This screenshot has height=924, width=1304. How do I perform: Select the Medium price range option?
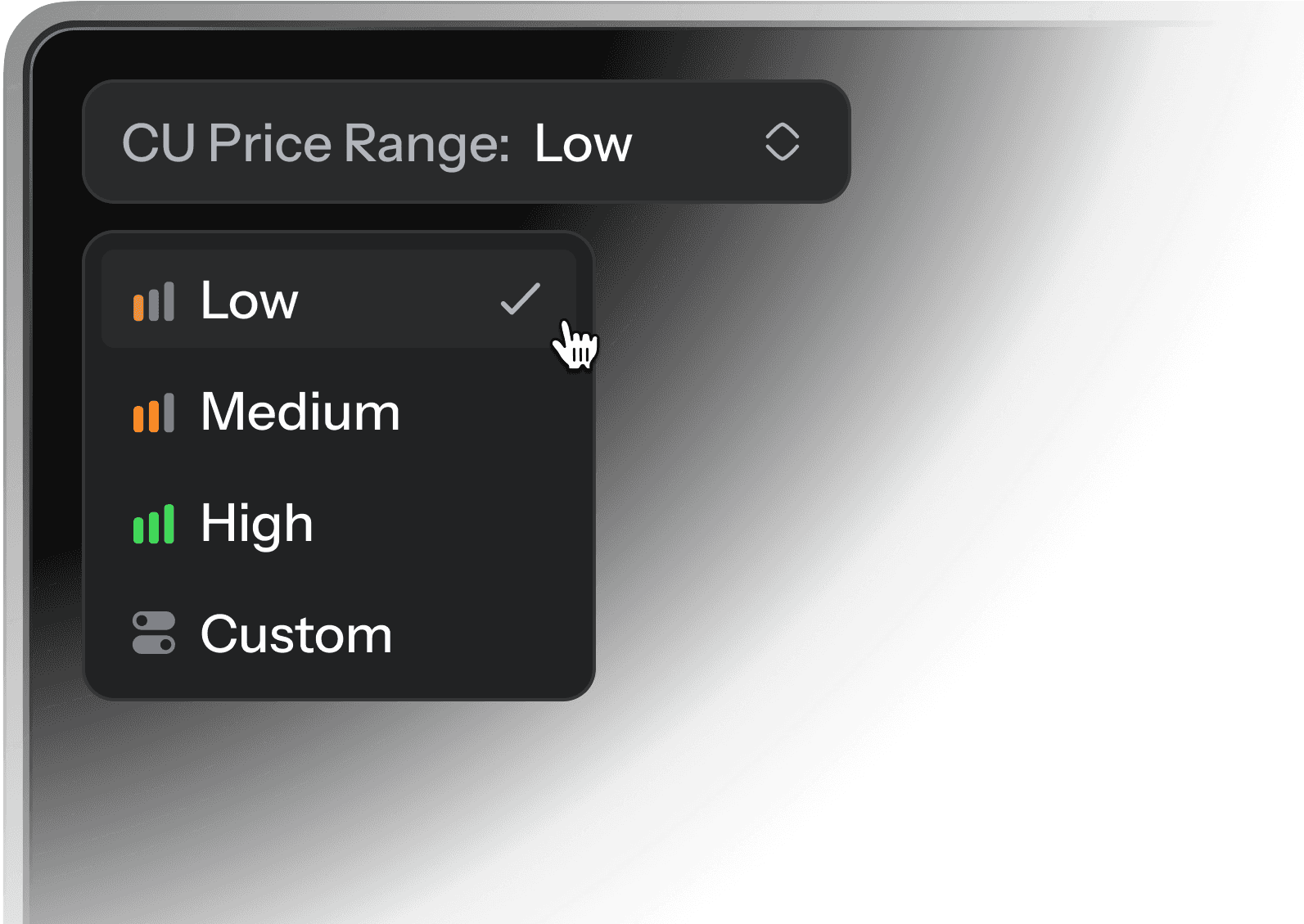pyautogui.click(x=300, y=412)
